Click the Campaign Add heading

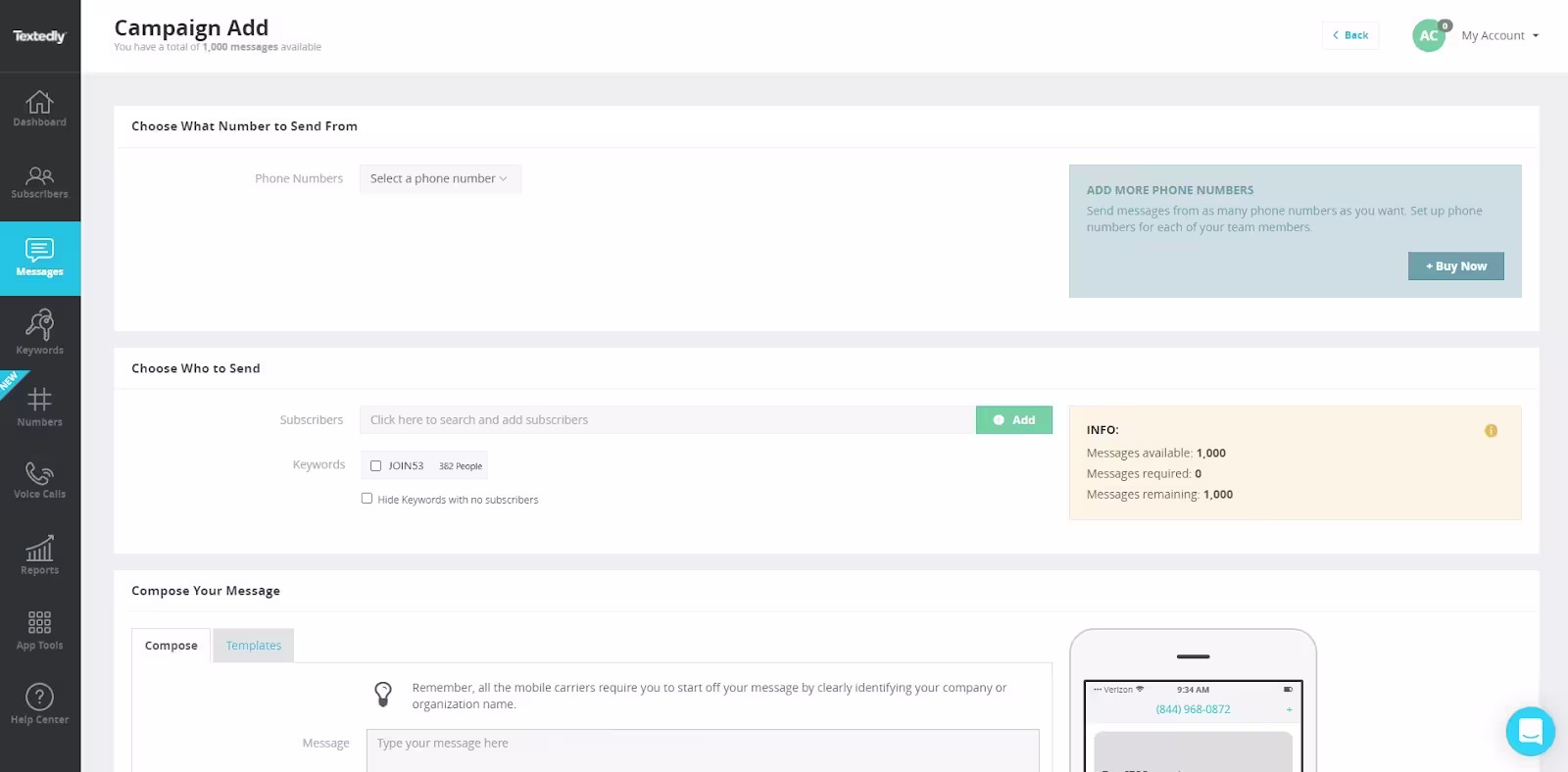click(x=191, y=27)
